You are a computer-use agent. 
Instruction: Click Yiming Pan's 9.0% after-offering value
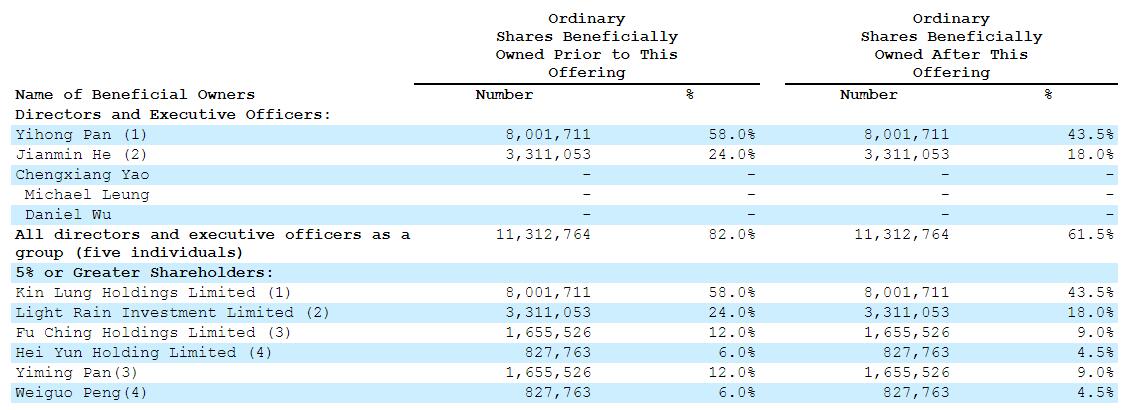[x=1095, y=373]
